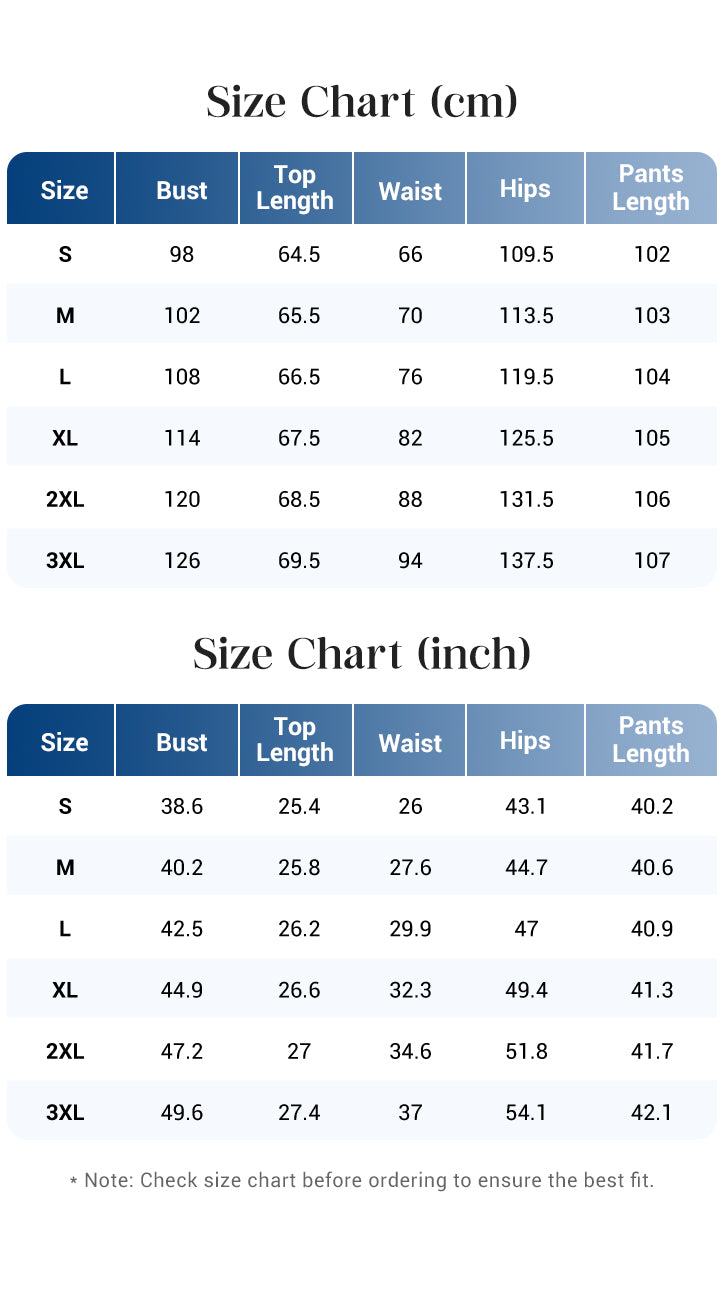The height and width of the screenshot is (1305, 724).
Task: Select the 76 waist value for size L
Action: (410, 377)
